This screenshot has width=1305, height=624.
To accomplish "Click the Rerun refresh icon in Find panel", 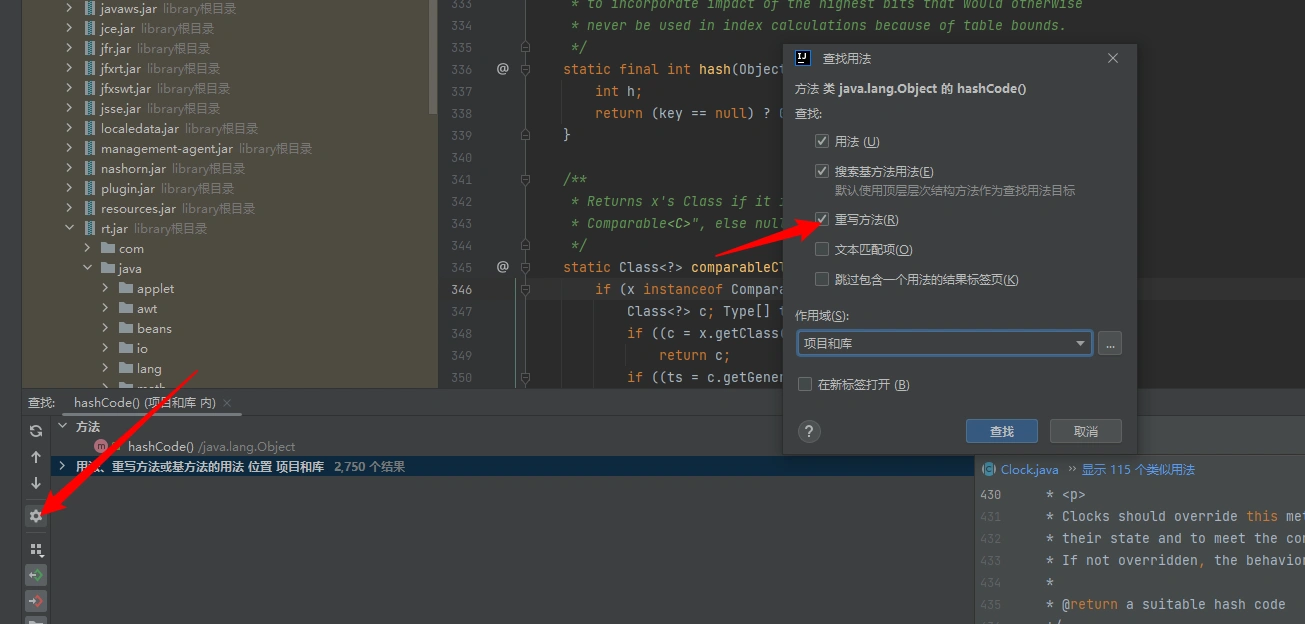I will [36, 431].
